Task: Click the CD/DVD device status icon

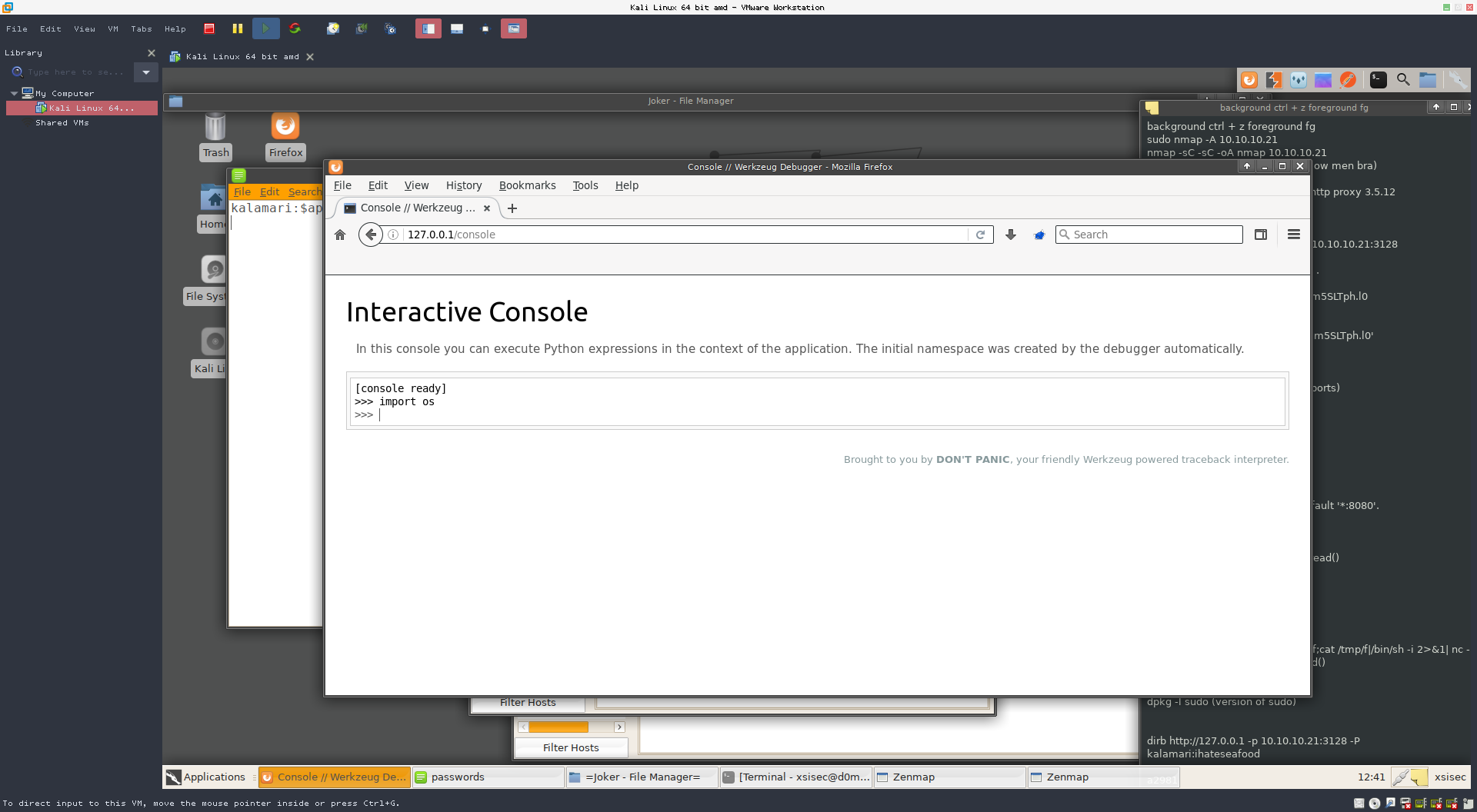Action: point(1375,804)
